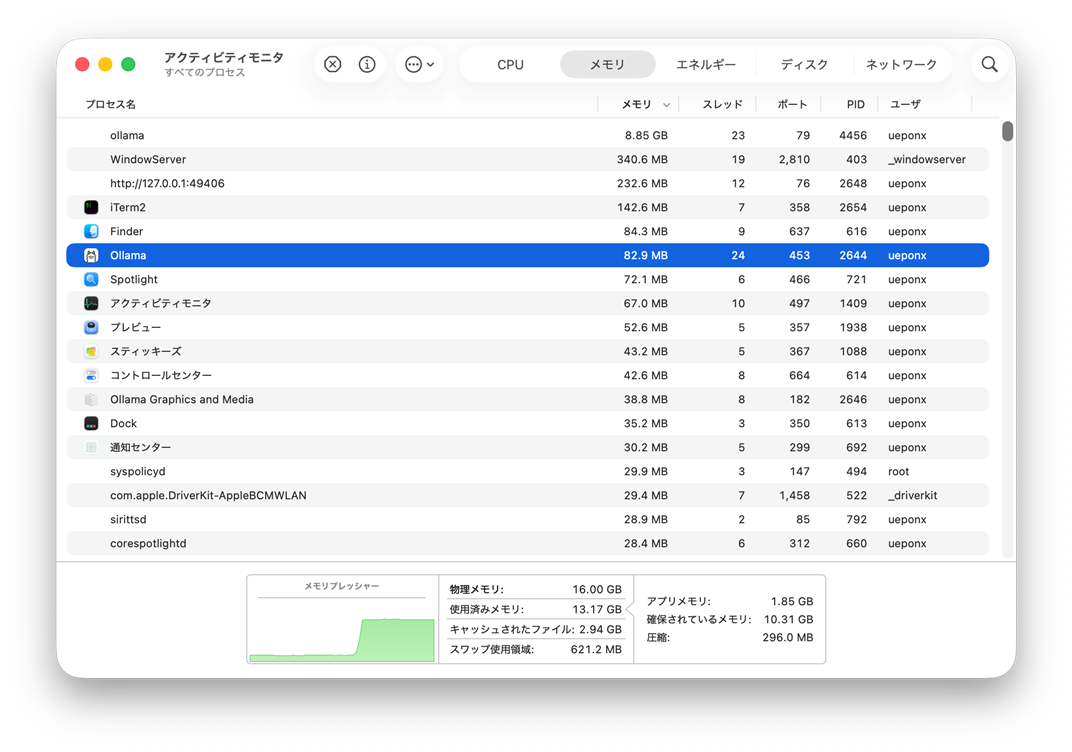Click the スティッキーズ app icon
The height and width of the screenshot is (752, 1072).
[91, 351]
